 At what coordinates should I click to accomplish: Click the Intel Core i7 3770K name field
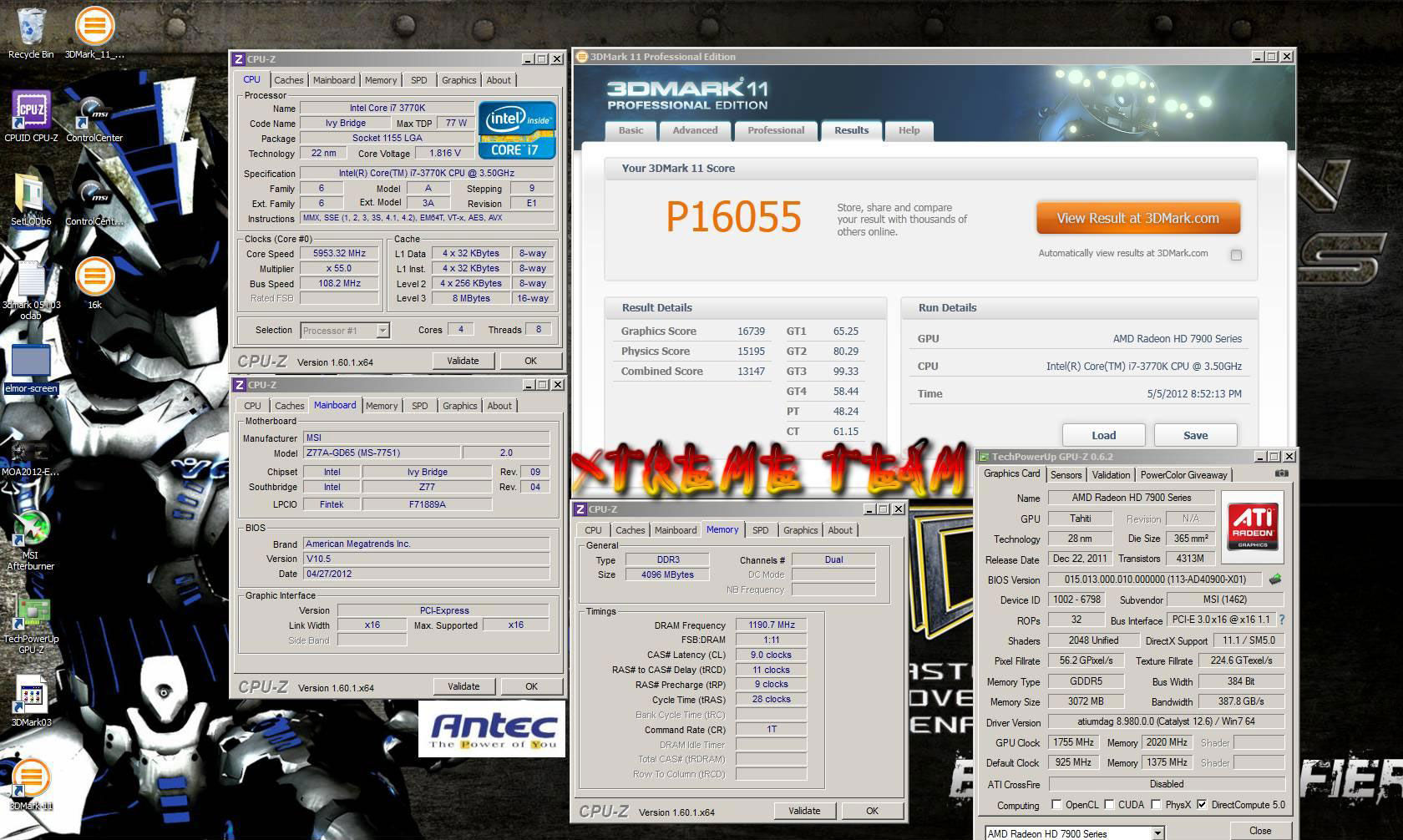pyautogui.click(x=387, y=108)
